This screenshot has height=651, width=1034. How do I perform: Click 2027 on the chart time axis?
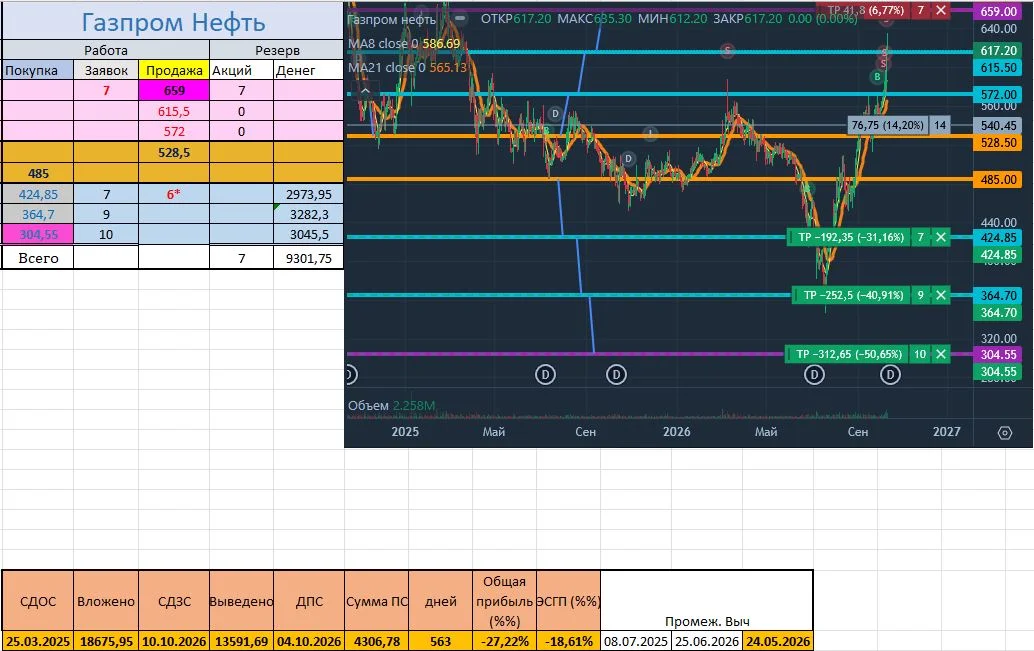tap(946, 431)
